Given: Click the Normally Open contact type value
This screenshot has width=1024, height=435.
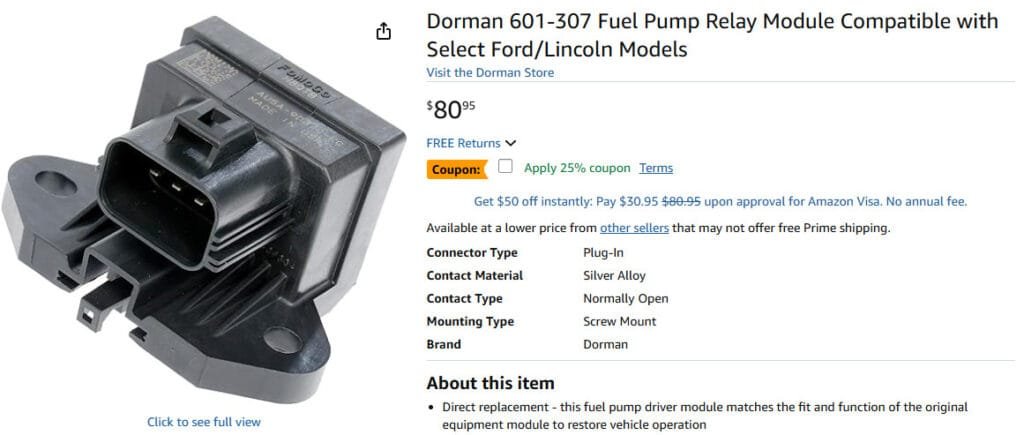Looking at the screenshot, I should tap(625, 298).
